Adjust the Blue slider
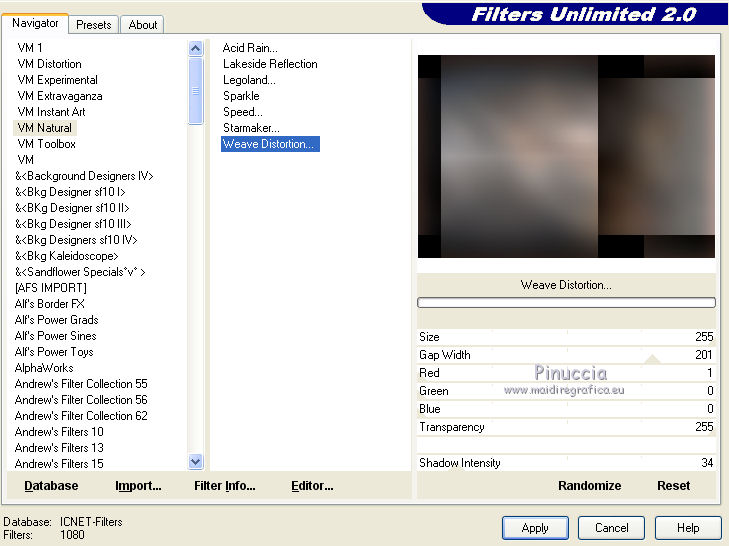Image resolution: width=729 pixels, height=546 pixels. pos(566,409)
